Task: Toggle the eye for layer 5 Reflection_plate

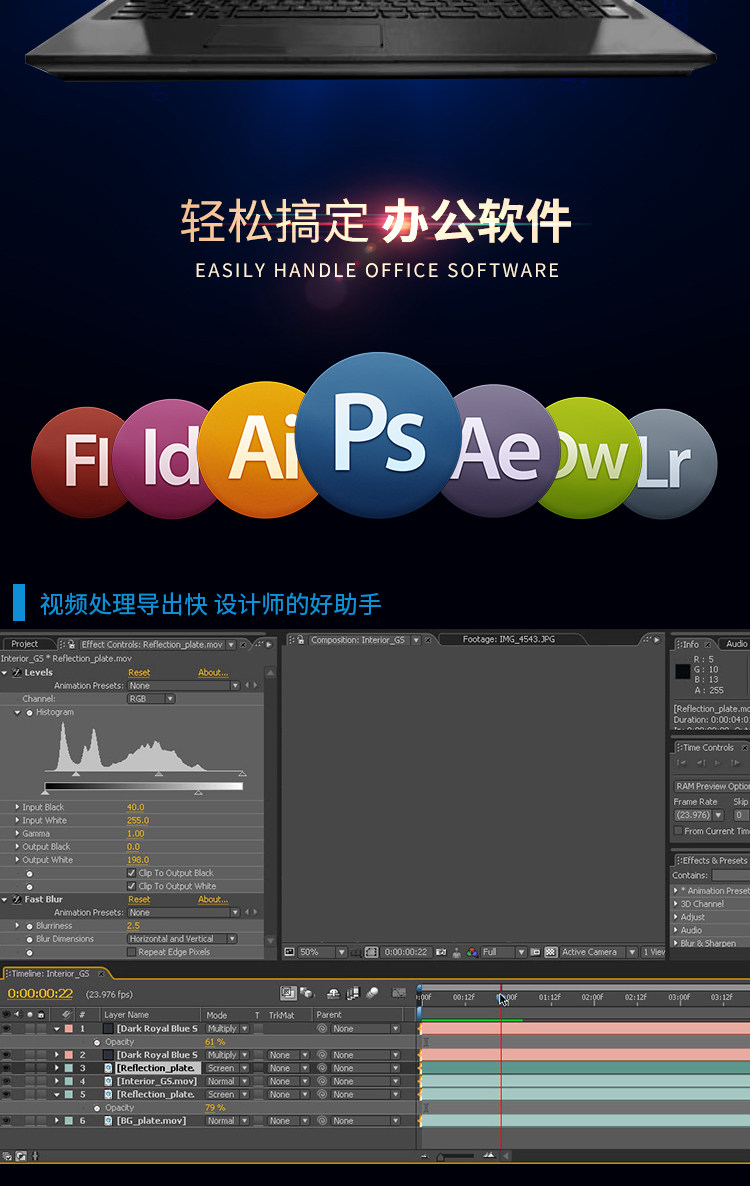Action: [6, 1094]
